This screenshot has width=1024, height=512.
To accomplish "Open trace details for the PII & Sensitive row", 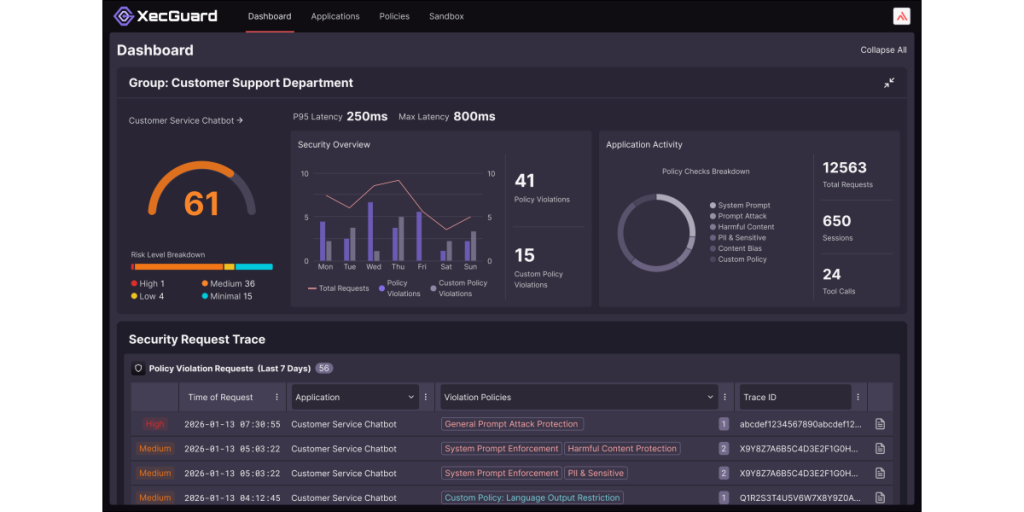I will pyautogui.click(x=880, y=473).
